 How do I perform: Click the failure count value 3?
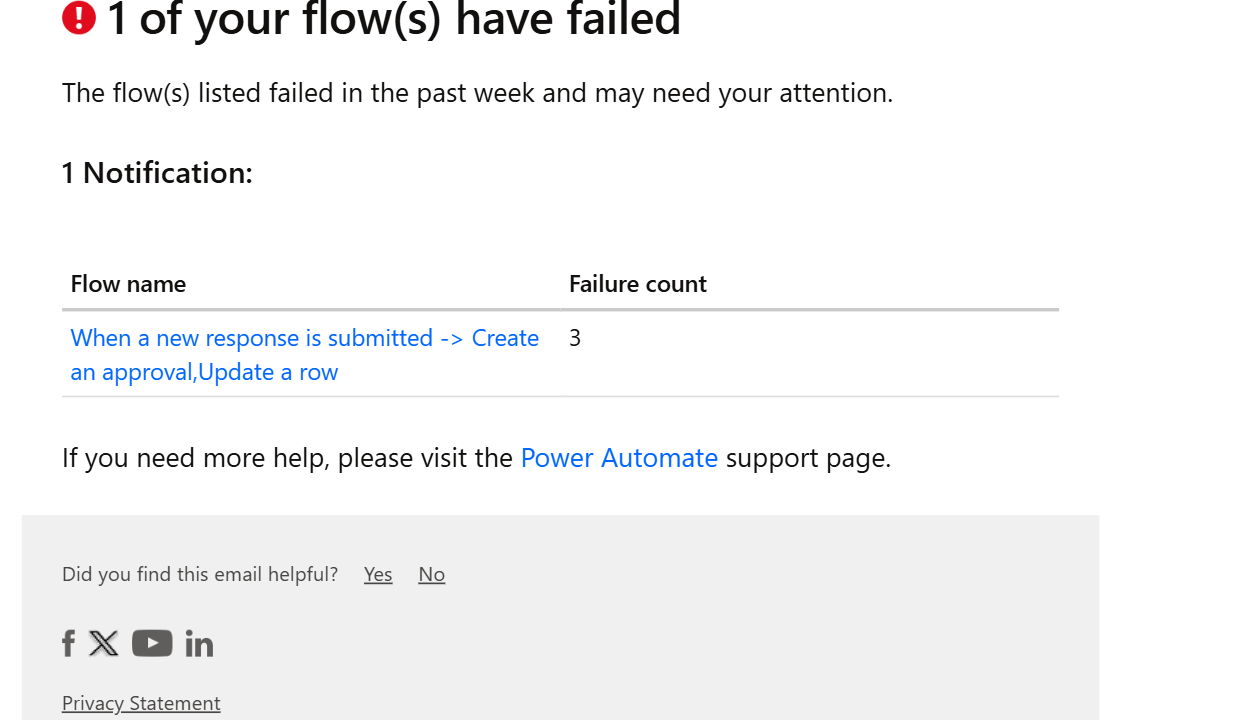(575, 338)
